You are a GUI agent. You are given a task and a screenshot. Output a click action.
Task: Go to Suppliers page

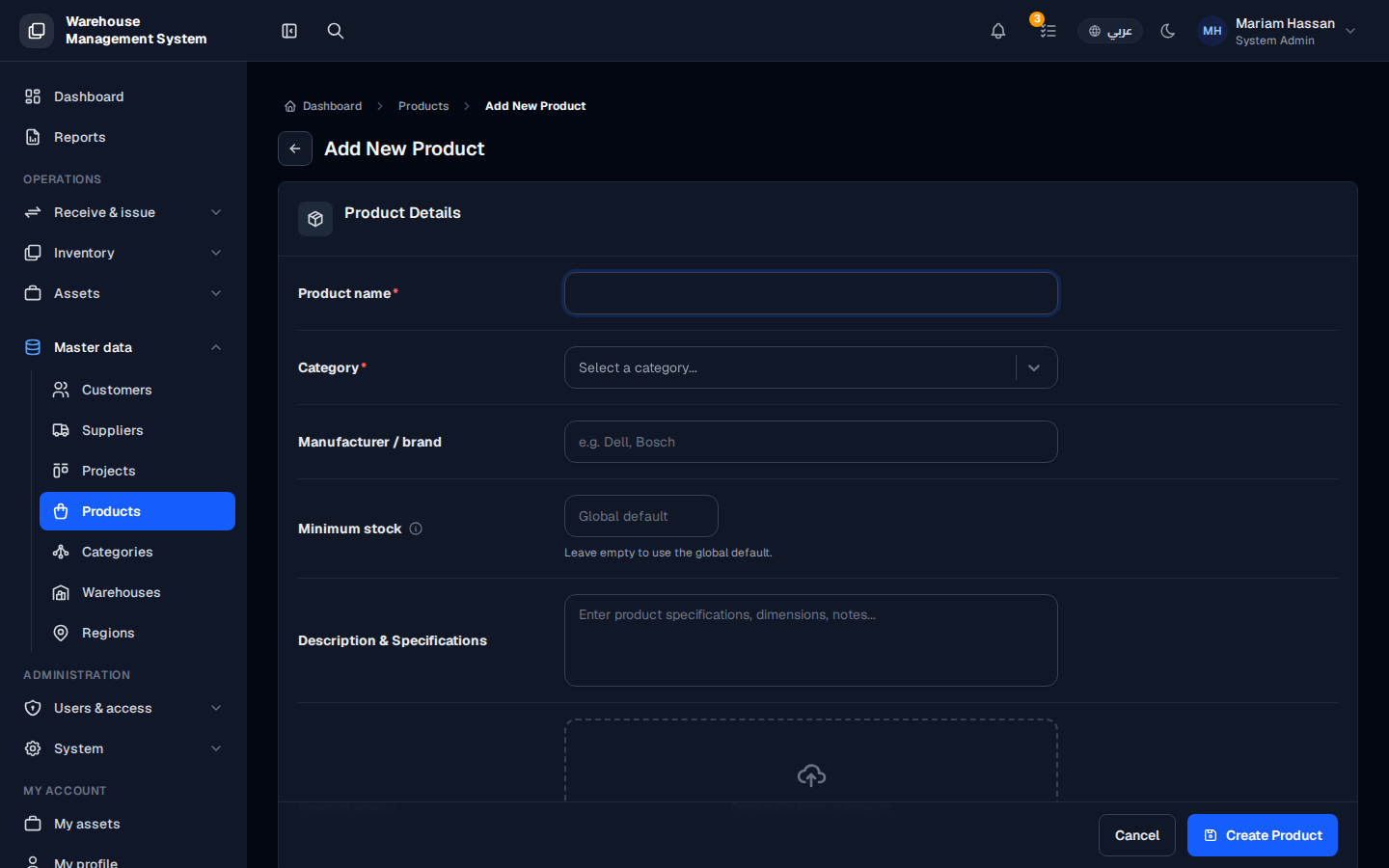(x=137, y=430)
